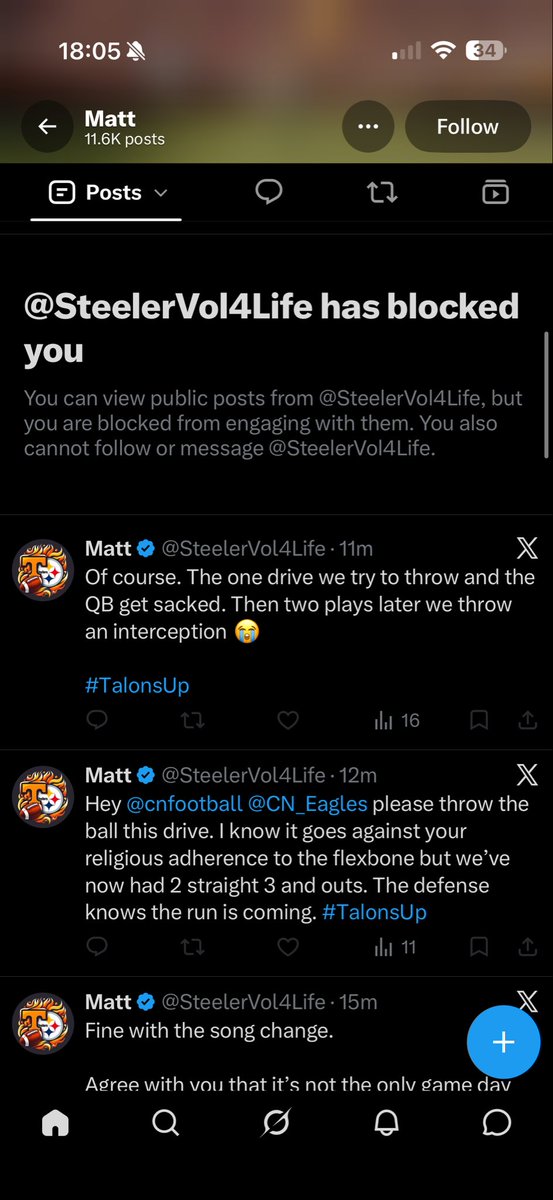Go back using the arrow icon
The height and width of the screenshot is (1200, 553).
tap(47, 127)
